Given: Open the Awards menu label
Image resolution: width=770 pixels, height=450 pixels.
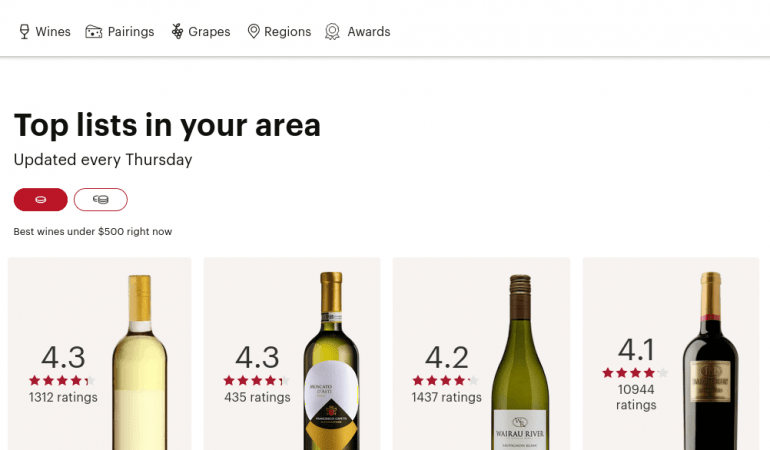Looking at the screenshot, I should [x=369, y=32].
